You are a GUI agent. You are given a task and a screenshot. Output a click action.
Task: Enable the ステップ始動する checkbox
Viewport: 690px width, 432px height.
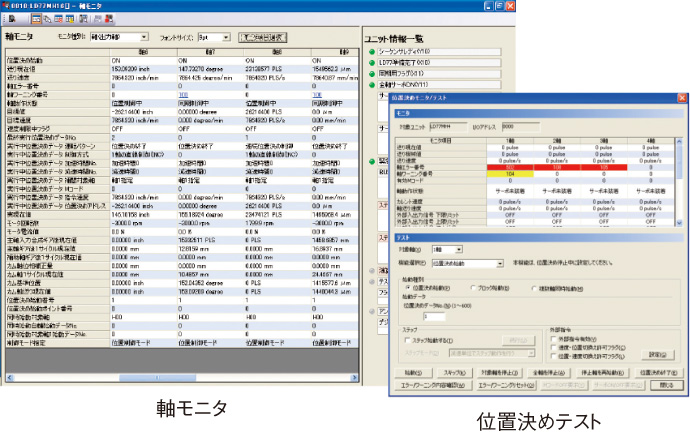point(409,341)
